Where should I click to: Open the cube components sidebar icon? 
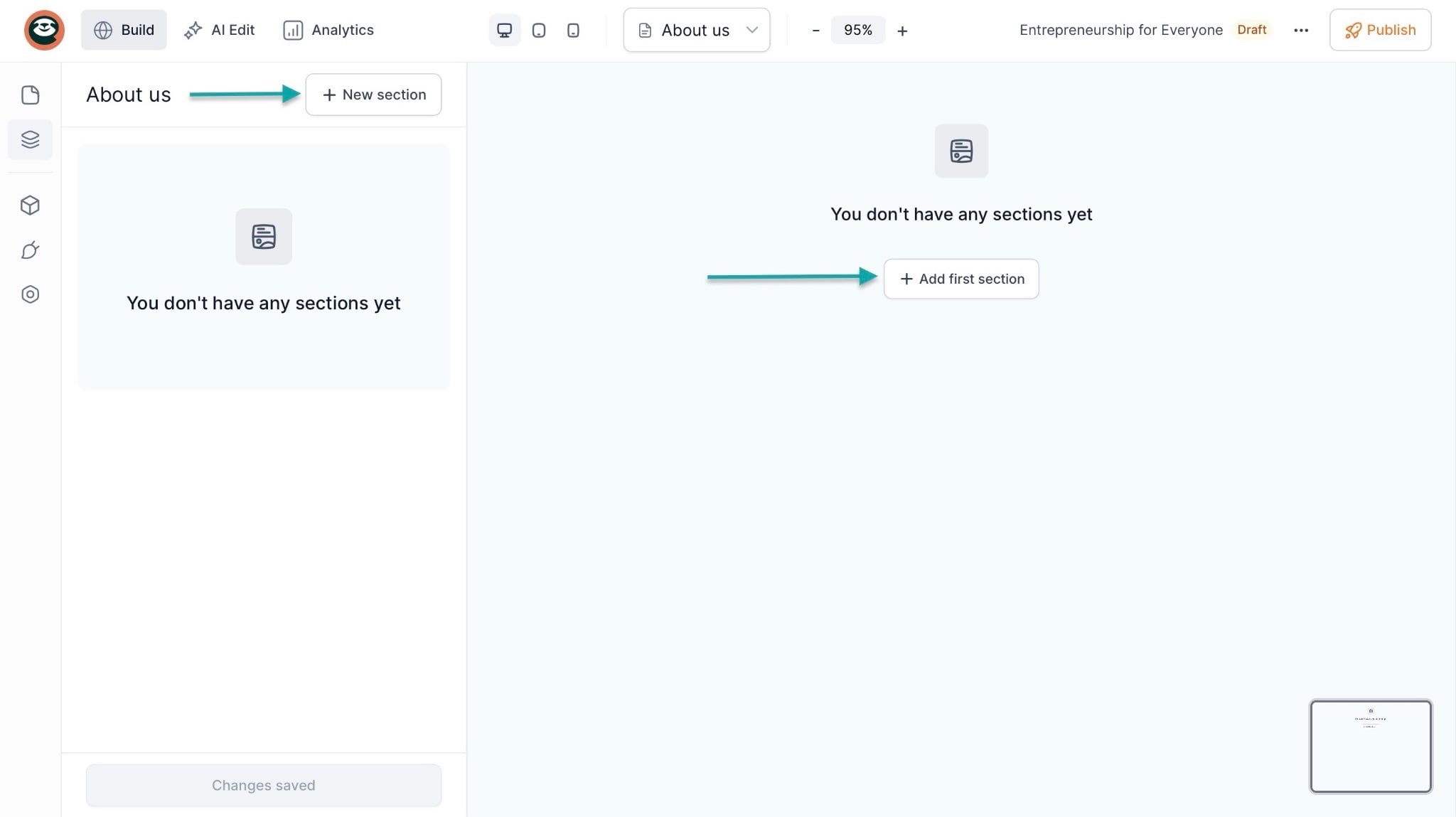(x=30, y=205)
